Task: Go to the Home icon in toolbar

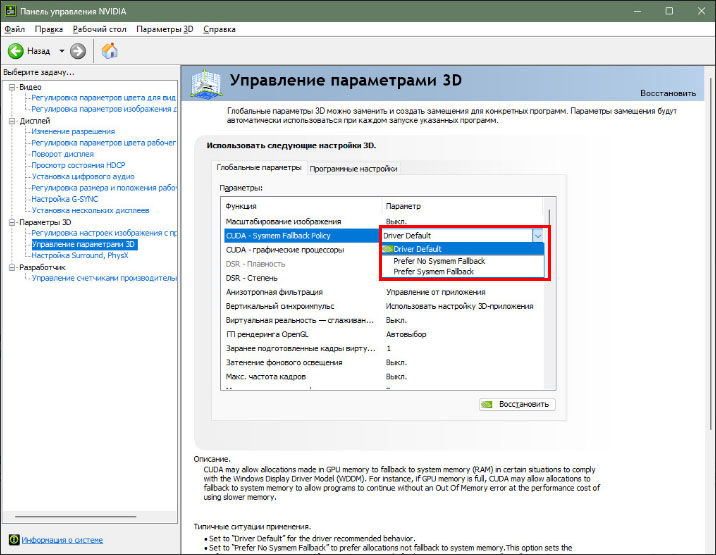Action: (110, 51)
